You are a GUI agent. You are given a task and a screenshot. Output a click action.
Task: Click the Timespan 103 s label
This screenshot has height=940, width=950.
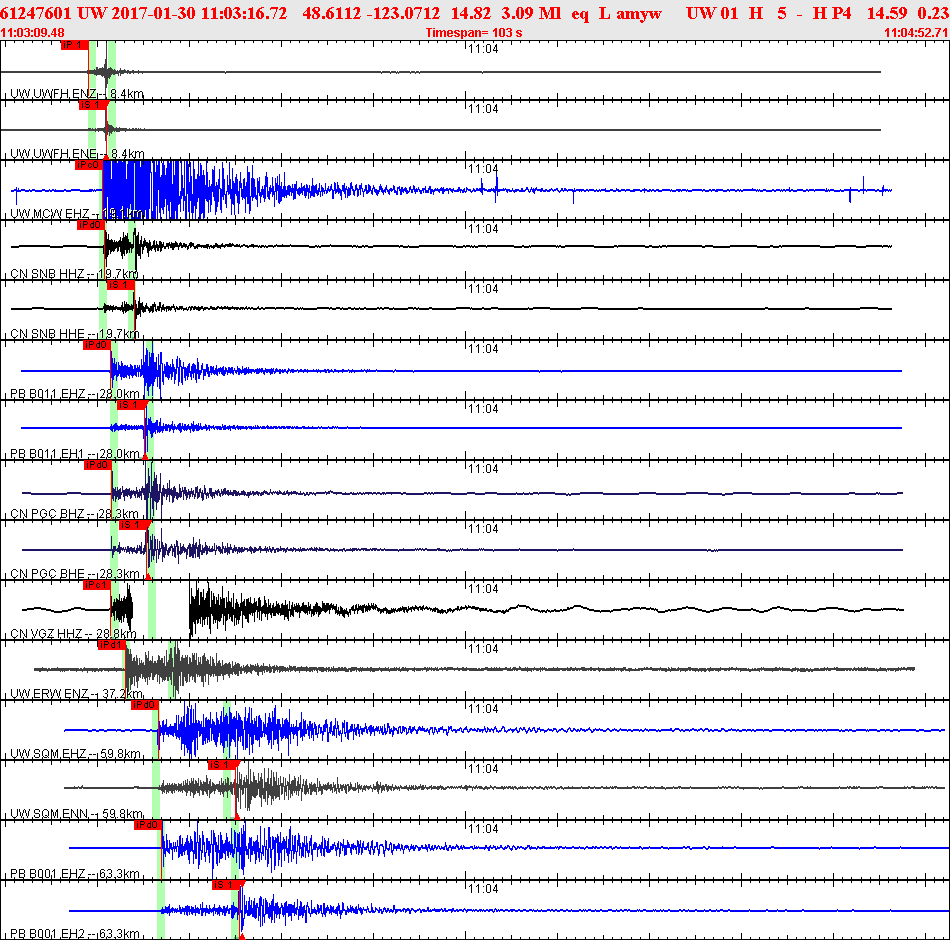coord(474,33)
